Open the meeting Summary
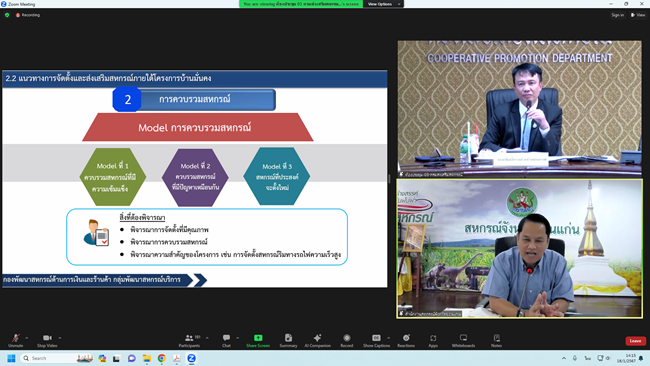 [x=288, y=340]
